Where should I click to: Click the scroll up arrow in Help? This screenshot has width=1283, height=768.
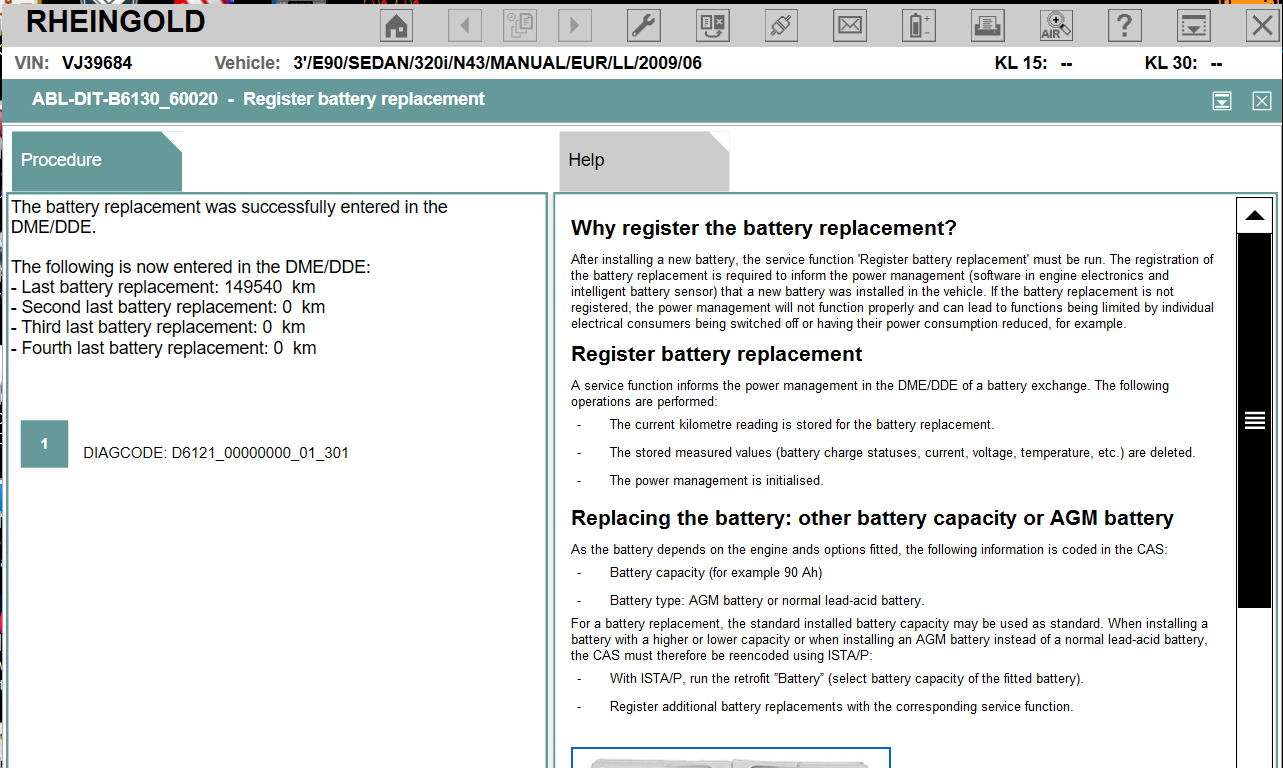(1254, 215)
